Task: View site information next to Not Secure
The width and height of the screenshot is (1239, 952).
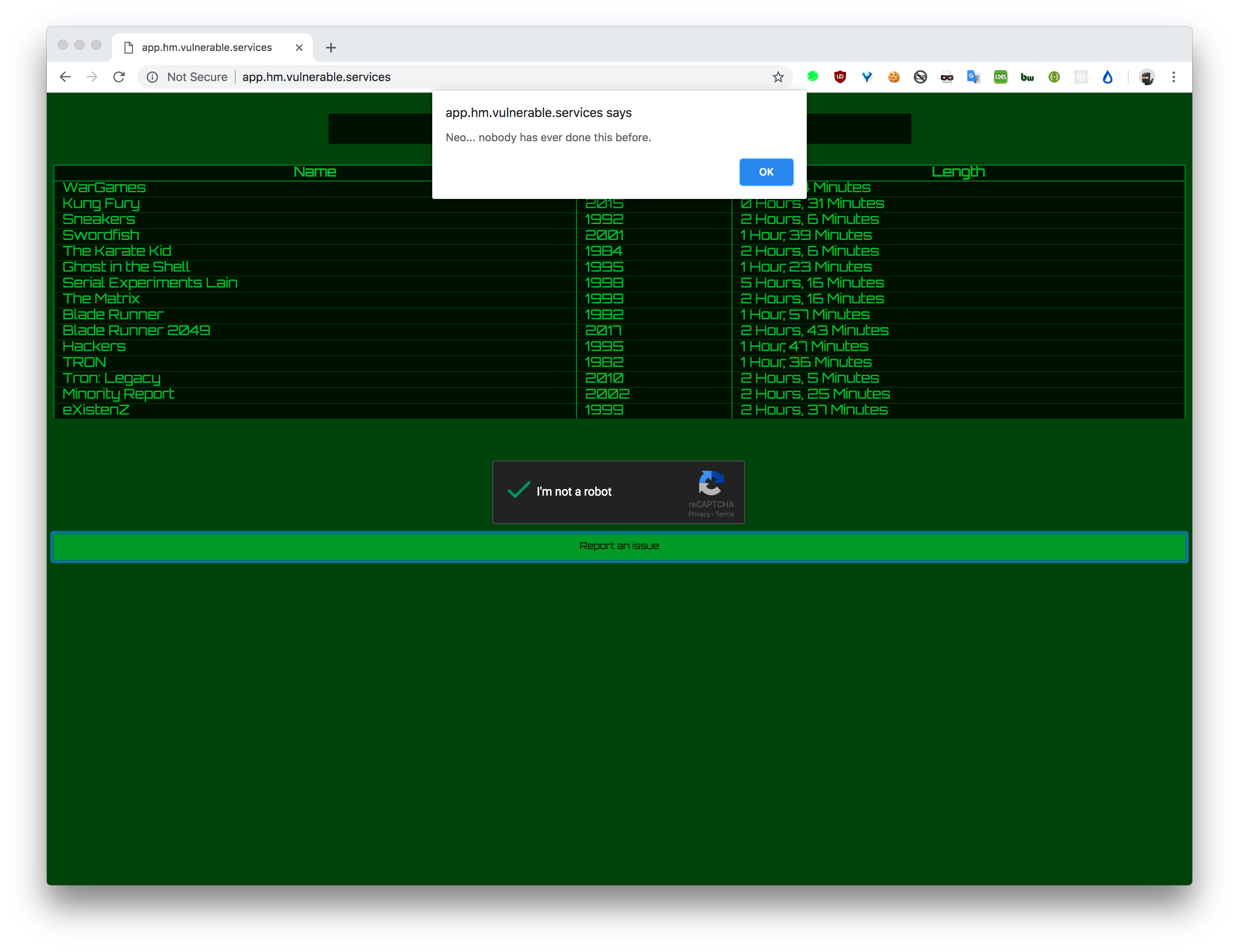Action: point(153,77)
